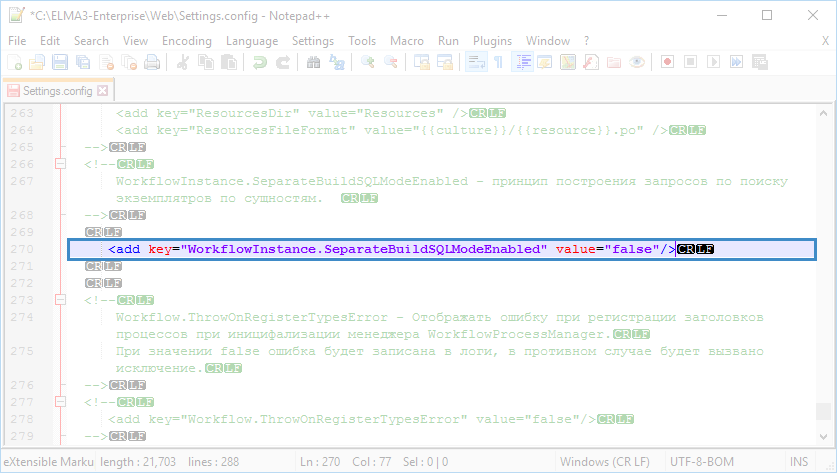
Task: Close the Settings.config tab
Action: coord(102,90)
